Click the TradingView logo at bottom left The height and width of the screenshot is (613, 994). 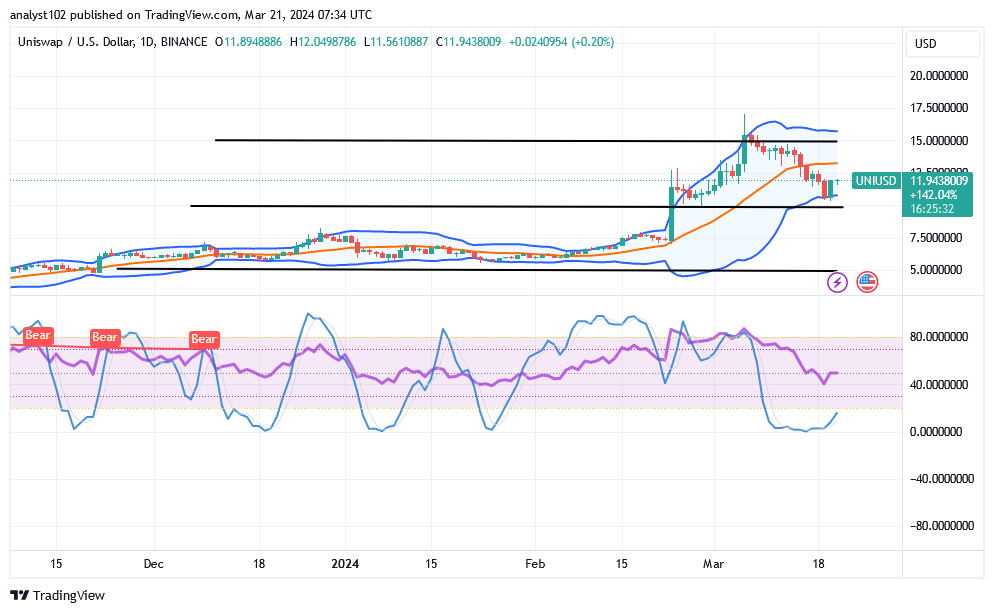(x=20, y=595)
